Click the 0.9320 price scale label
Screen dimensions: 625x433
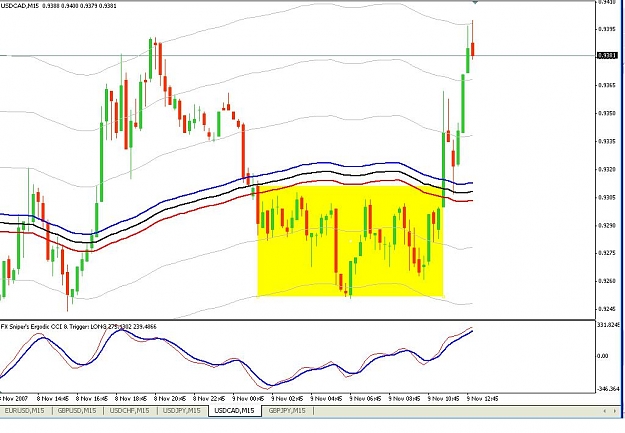click(607, 169)
